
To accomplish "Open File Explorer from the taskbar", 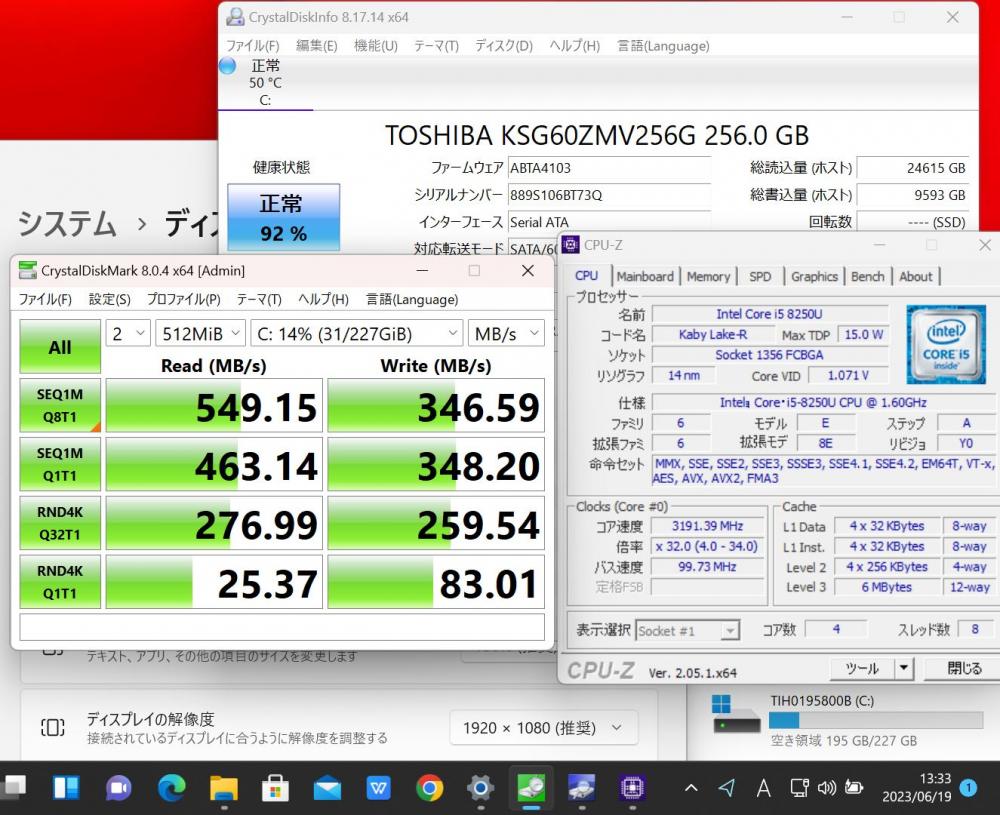I will pyautogui.click(x=224, y=788).
